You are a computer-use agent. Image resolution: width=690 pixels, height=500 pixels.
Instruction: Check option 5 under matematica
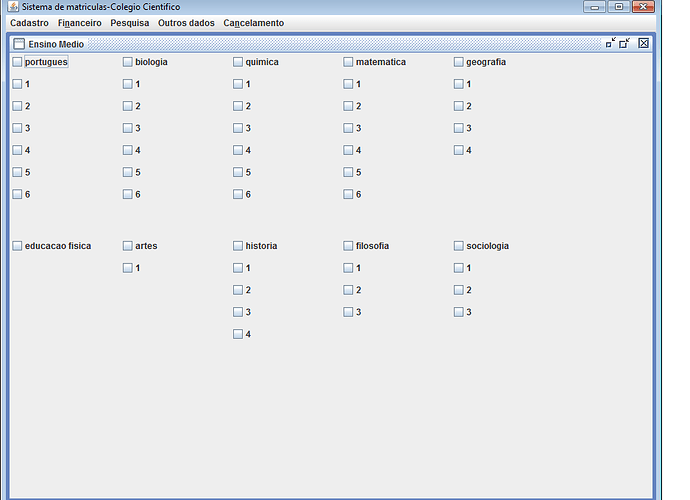(352, 172)
